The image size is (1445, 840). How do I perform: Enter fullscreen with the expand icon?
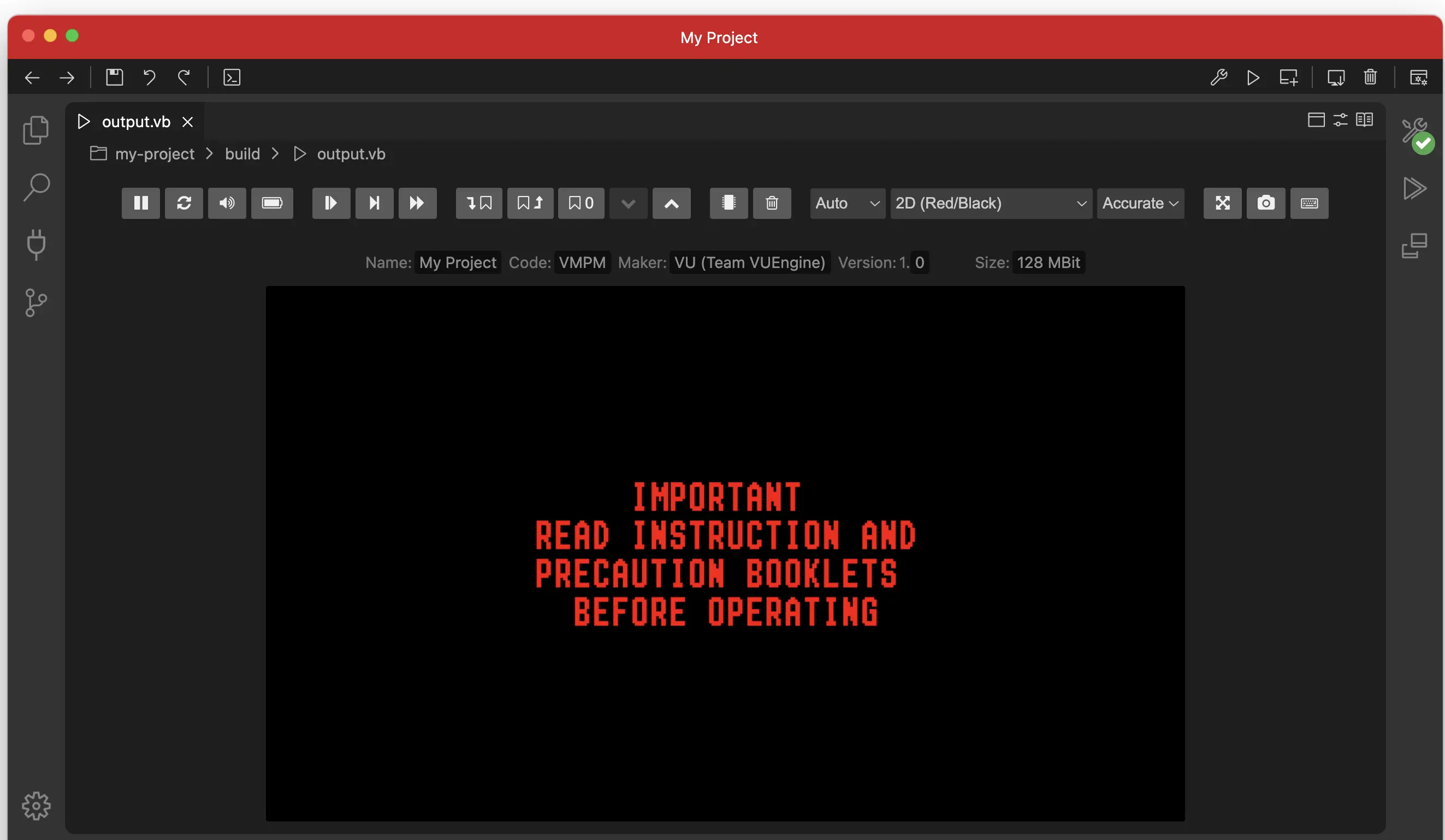pos(1222,203)
